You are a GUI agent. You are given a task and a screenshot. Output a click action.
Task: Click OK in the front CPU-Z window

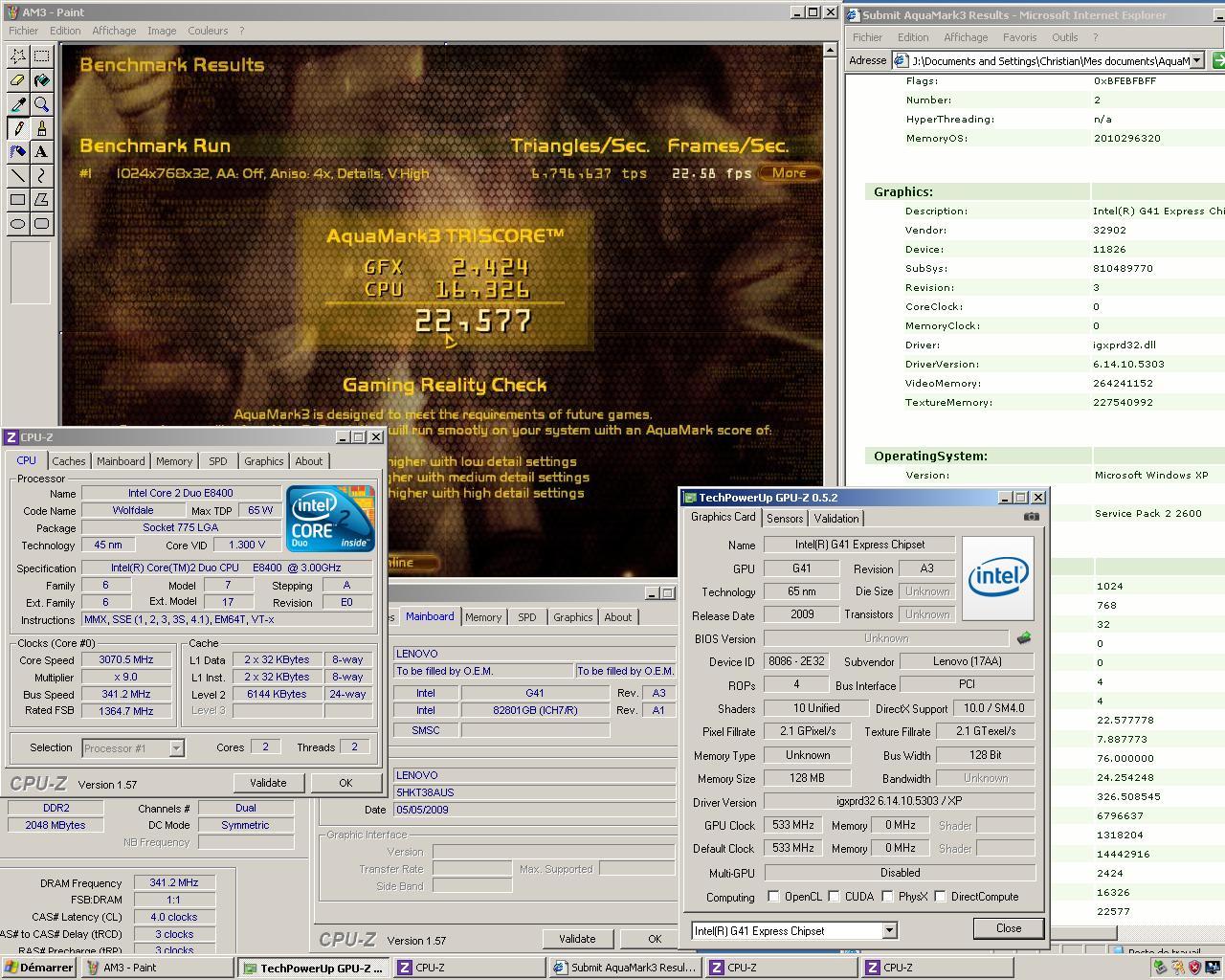(345, 783)
